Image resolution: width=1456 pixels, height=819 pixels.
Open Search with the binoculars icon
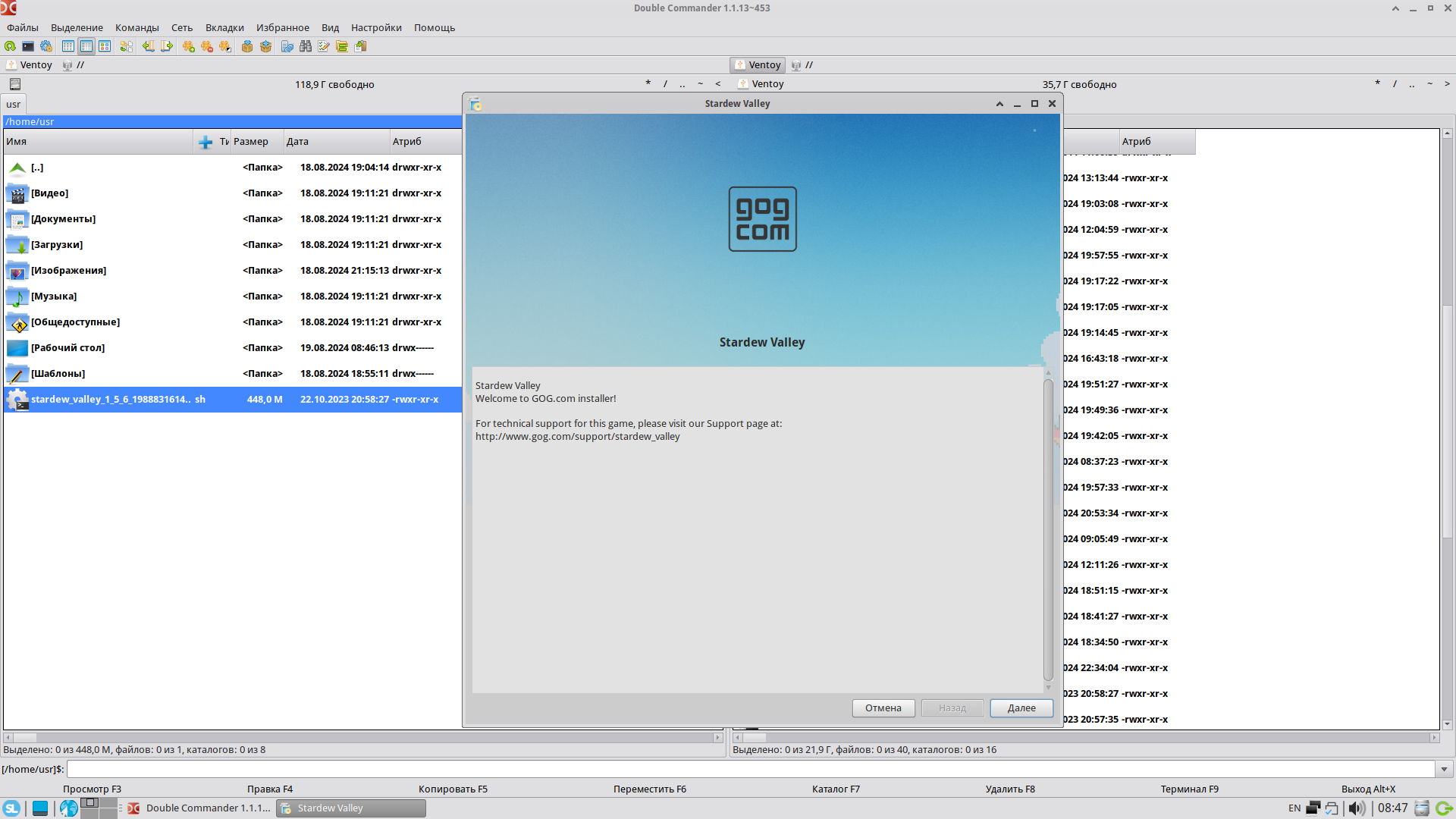click(x=306, y=46)
